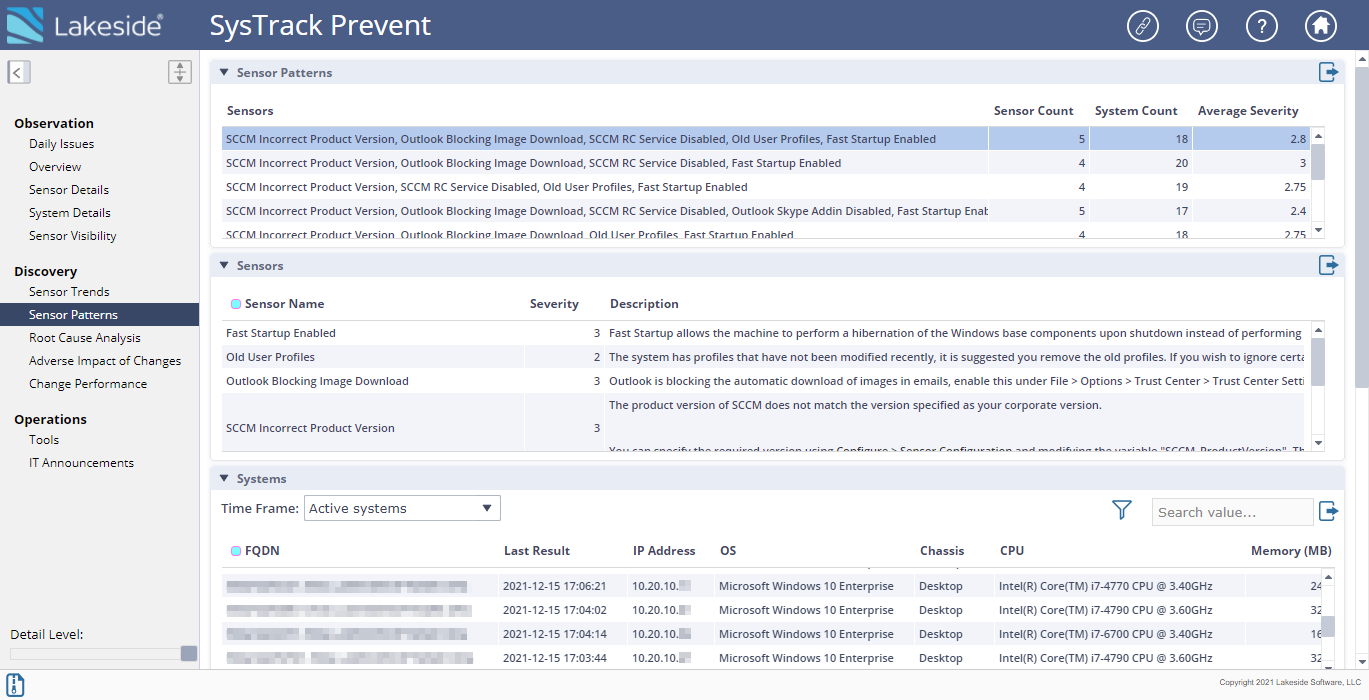The width and height of the screenshot is (1369, 700).
Task: Open the filter funnel icon in Systems
Action: click(1122, 510)
